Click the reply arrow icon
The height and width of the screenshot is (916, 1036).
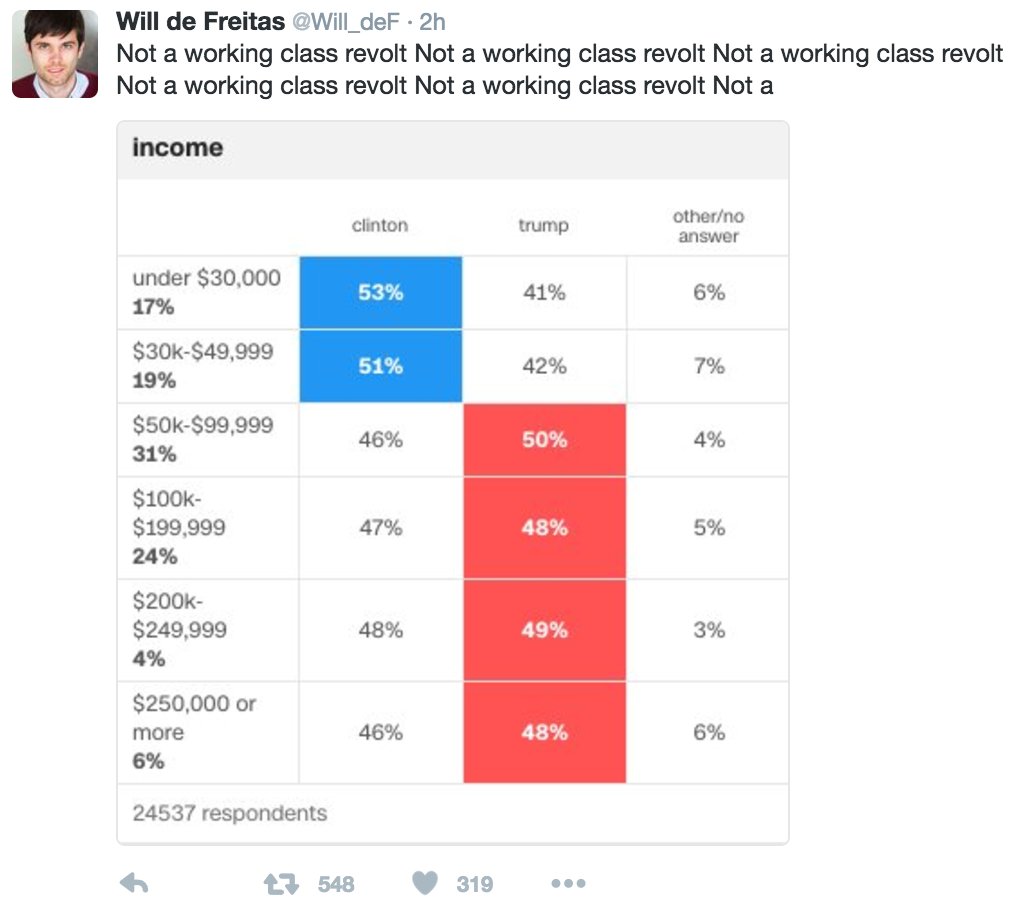tap(134, 883)
